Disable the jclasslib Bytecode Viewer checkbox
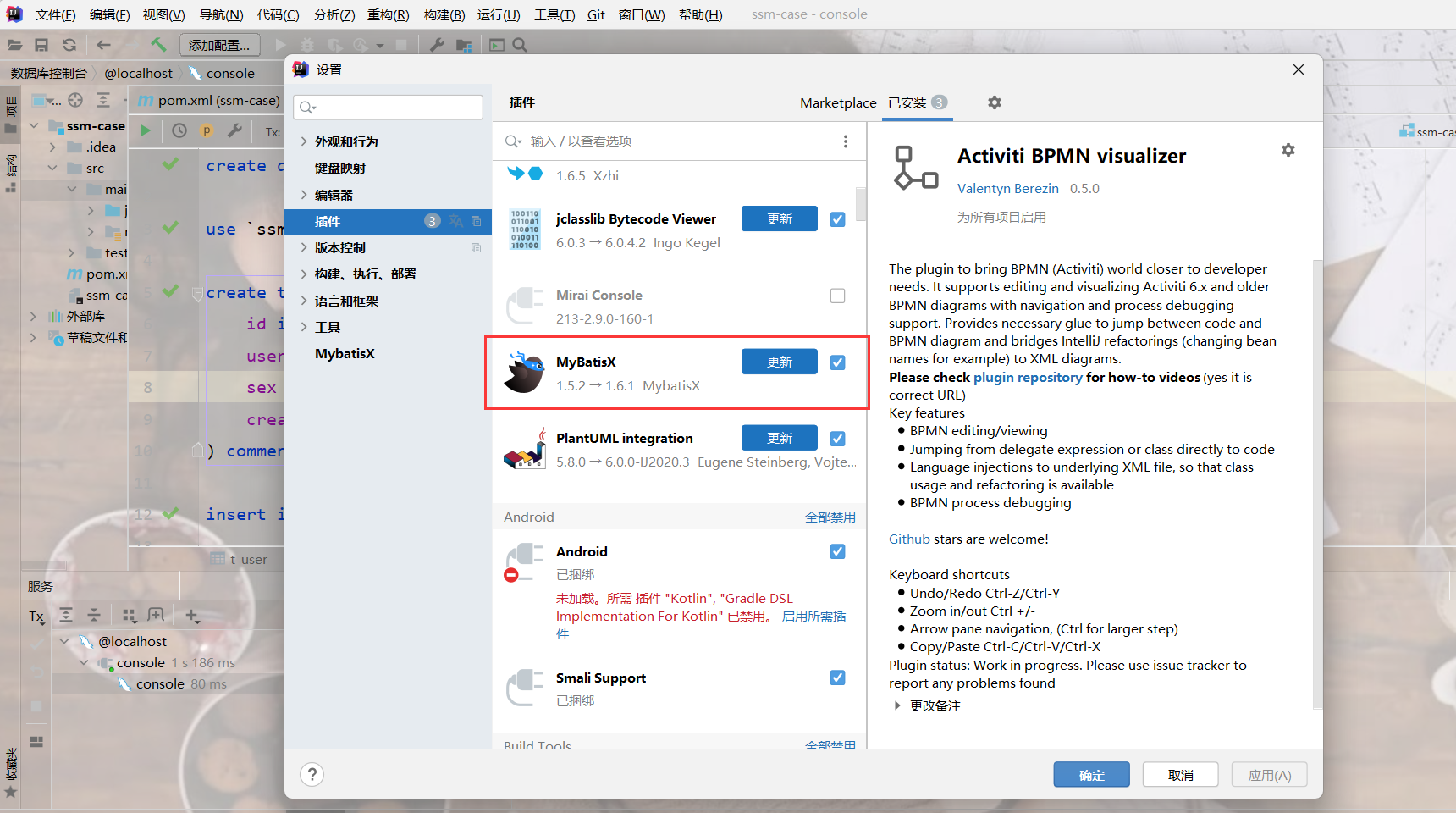This screenshot has height=813, width=1456. pyautogui.click(x=837, y=219)
